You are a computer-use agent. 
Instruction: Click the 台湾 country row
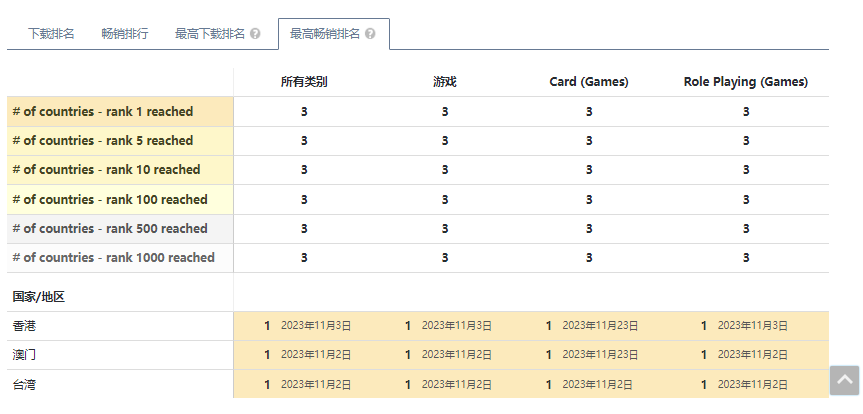25,384
